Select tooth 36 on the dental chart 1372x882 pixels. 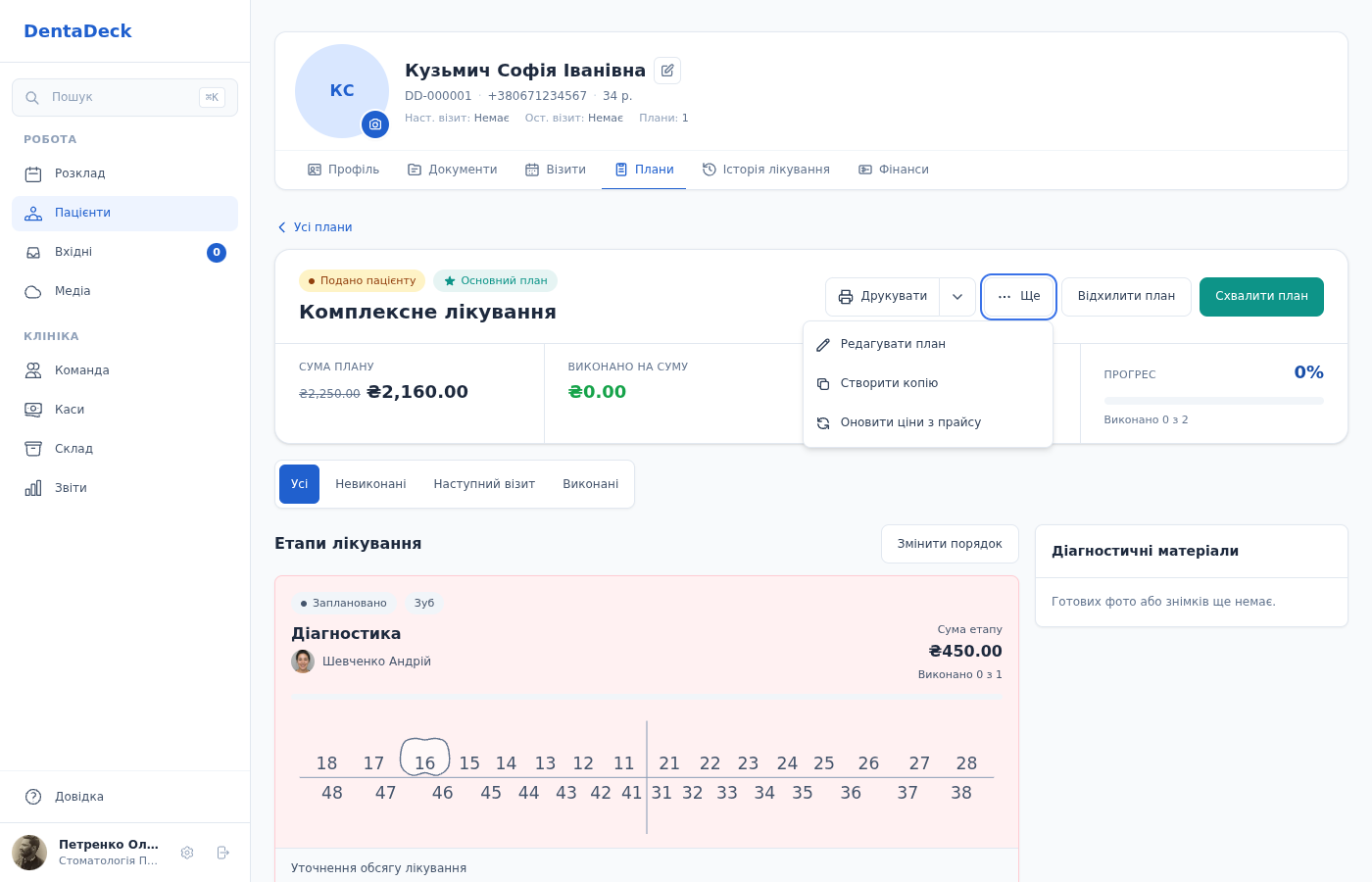click(x=851, y=793)
